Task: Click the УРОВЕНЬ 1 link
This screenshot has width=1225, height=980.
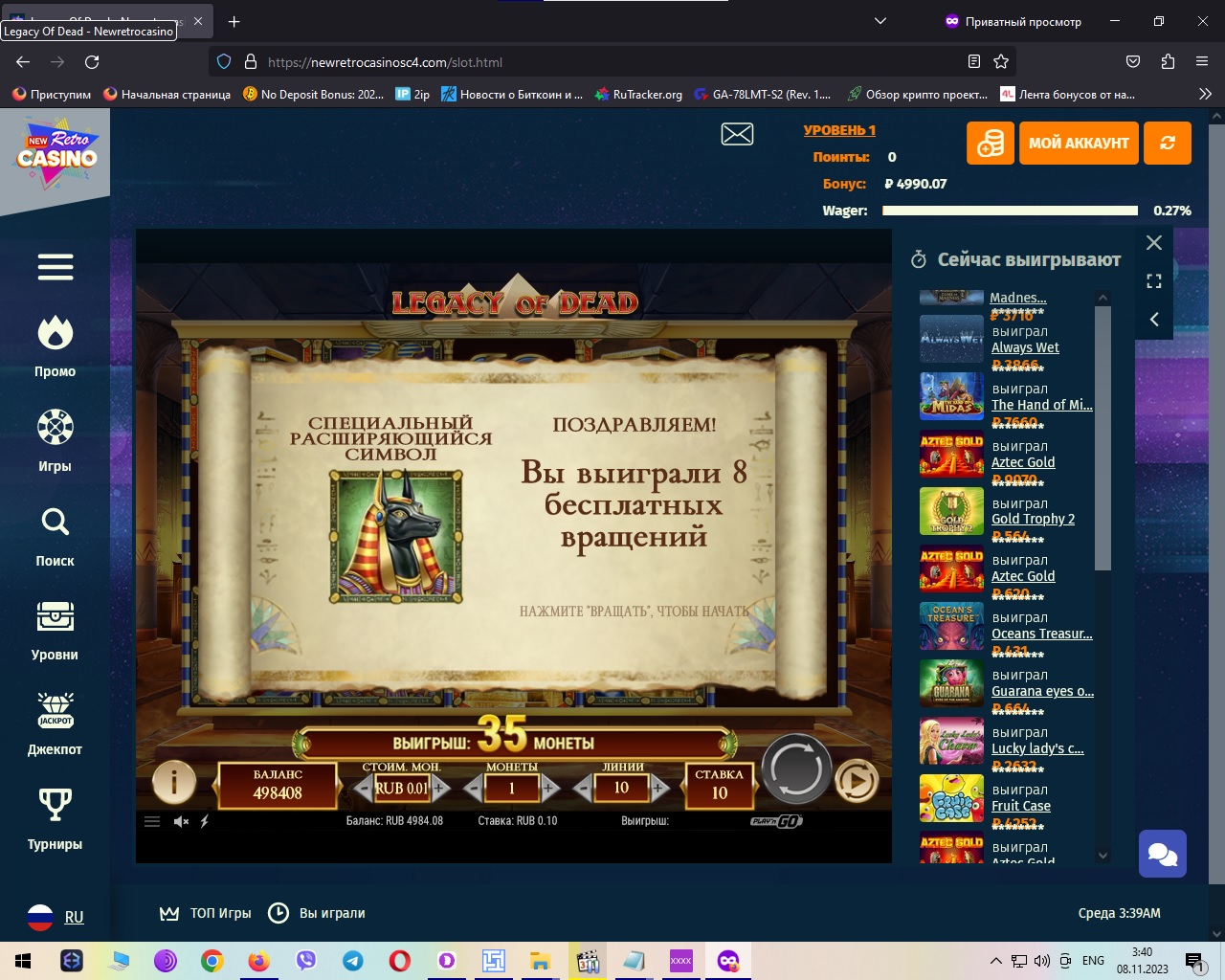Action: point(839,130)
